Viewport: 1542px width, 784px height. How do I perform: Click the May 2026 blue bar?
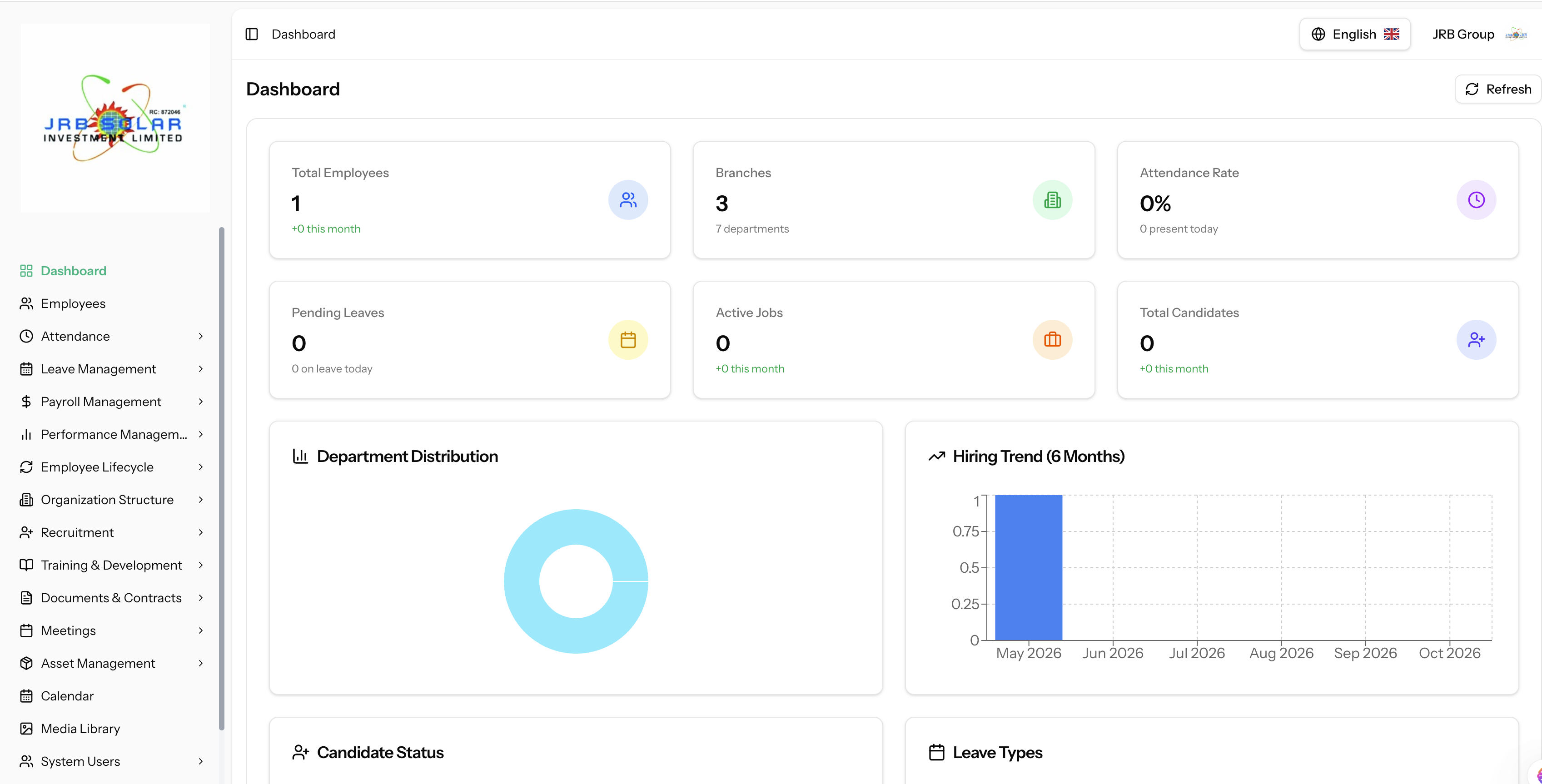tap(1029, 567)
